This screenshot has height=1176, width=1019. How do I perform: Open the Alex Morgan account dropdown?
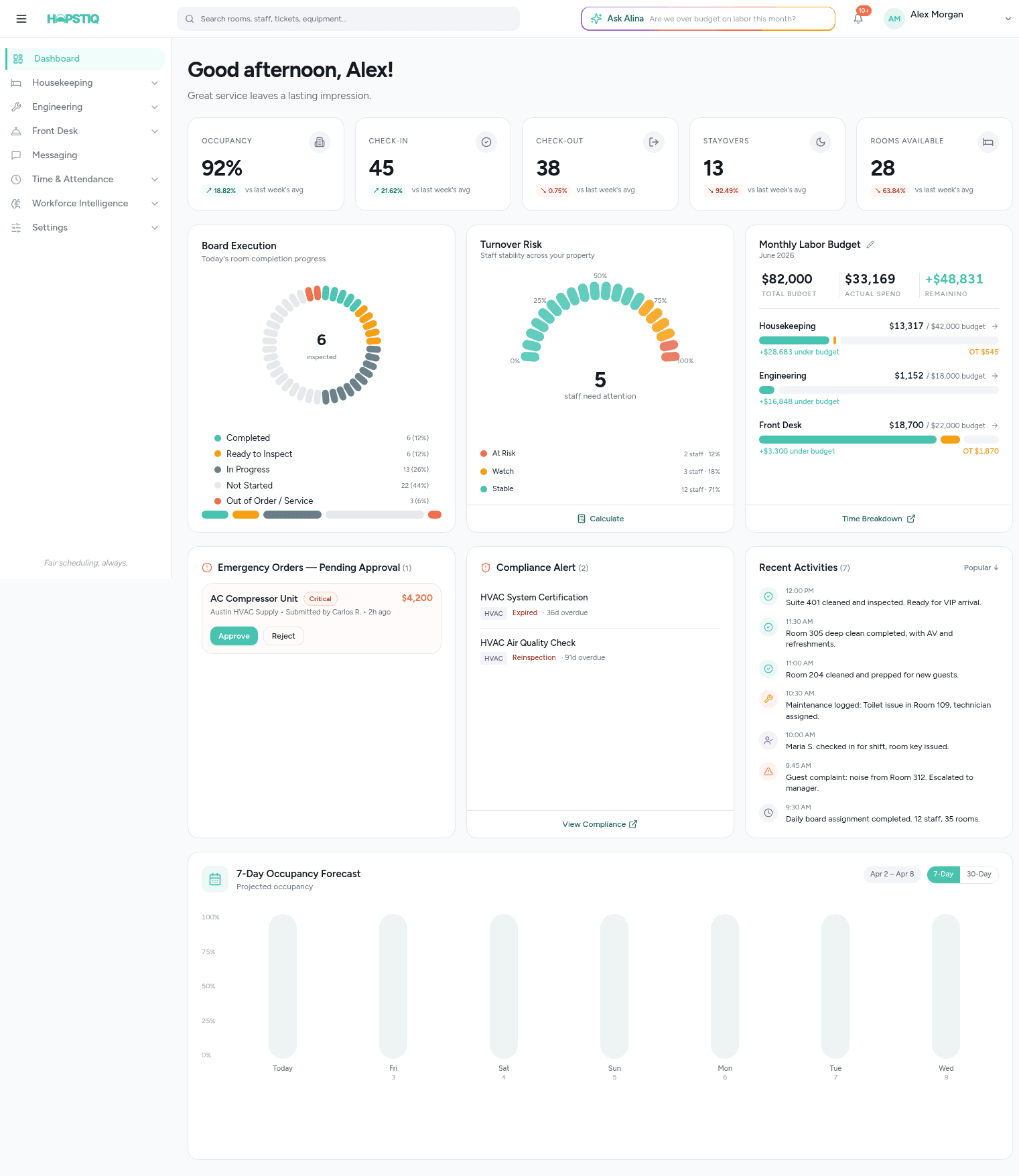tap(1008, 19)
